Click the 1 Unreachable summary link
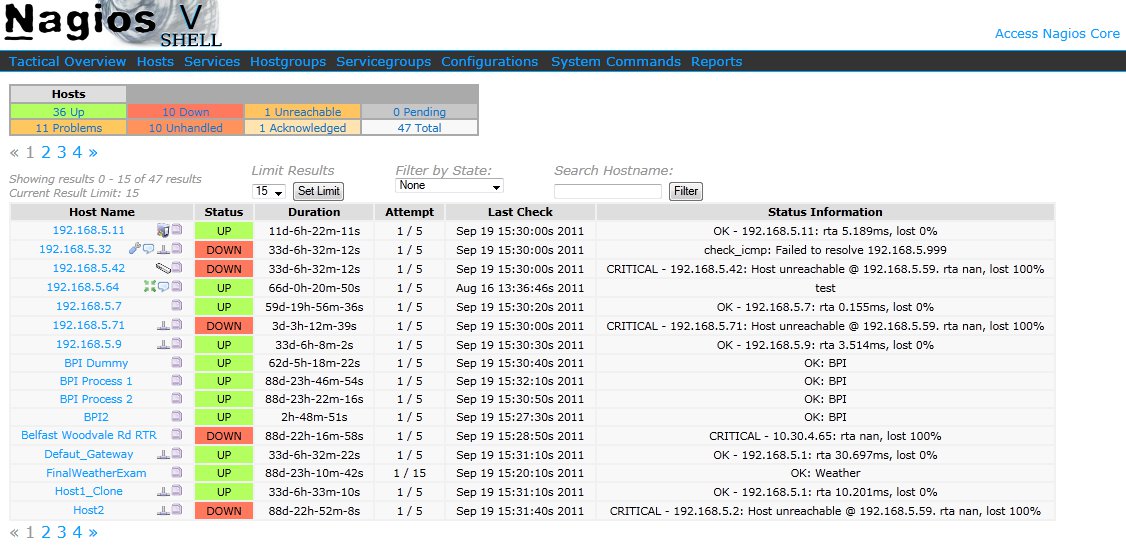Screen dimensions: 1126x548 [302, 112]
